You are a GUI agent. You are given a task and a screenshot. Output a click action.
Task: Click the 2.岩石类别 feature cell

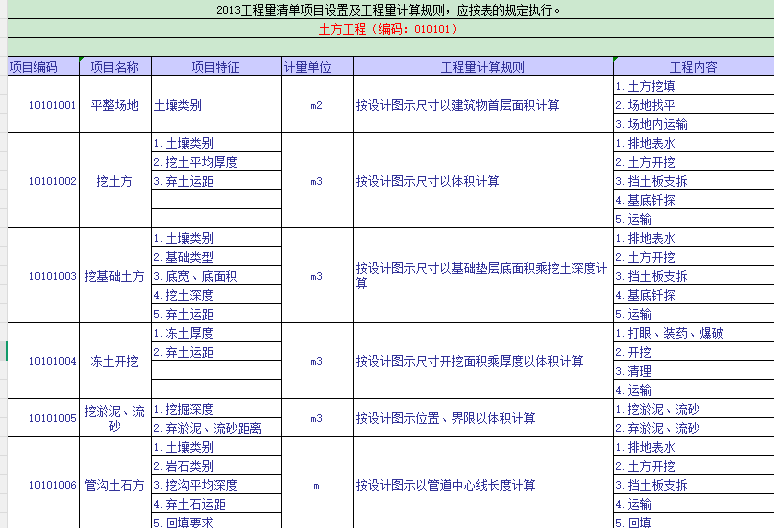point(216,466)
